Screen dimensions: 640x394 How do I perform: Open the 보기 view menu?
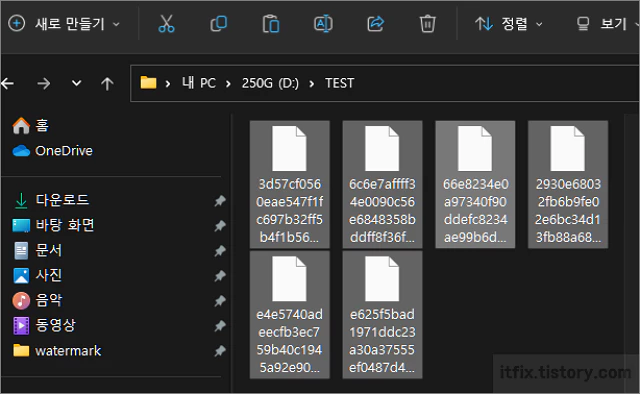607,24
